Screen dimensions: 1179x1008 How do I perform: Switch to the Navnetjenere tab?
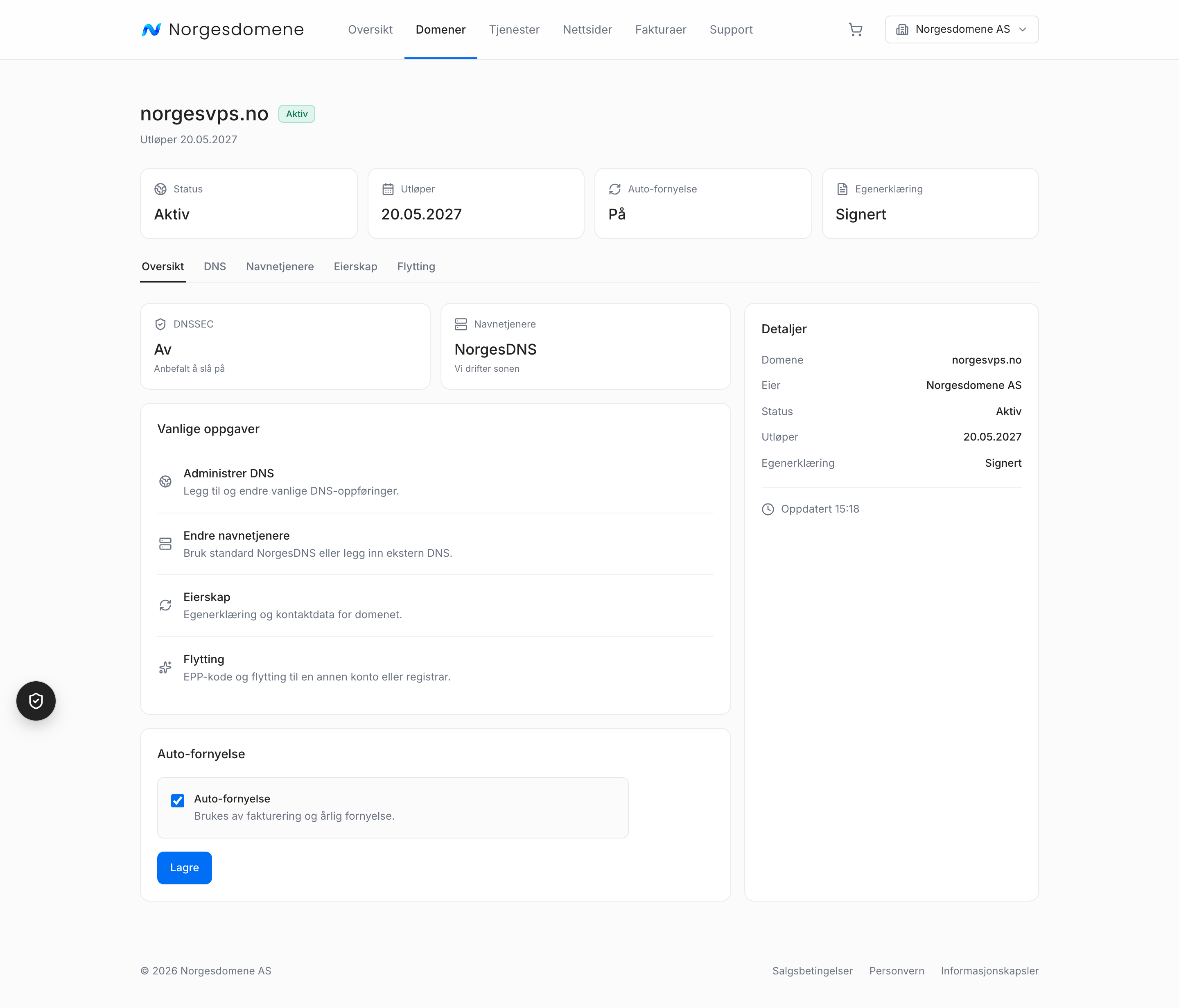pos(280,267)
